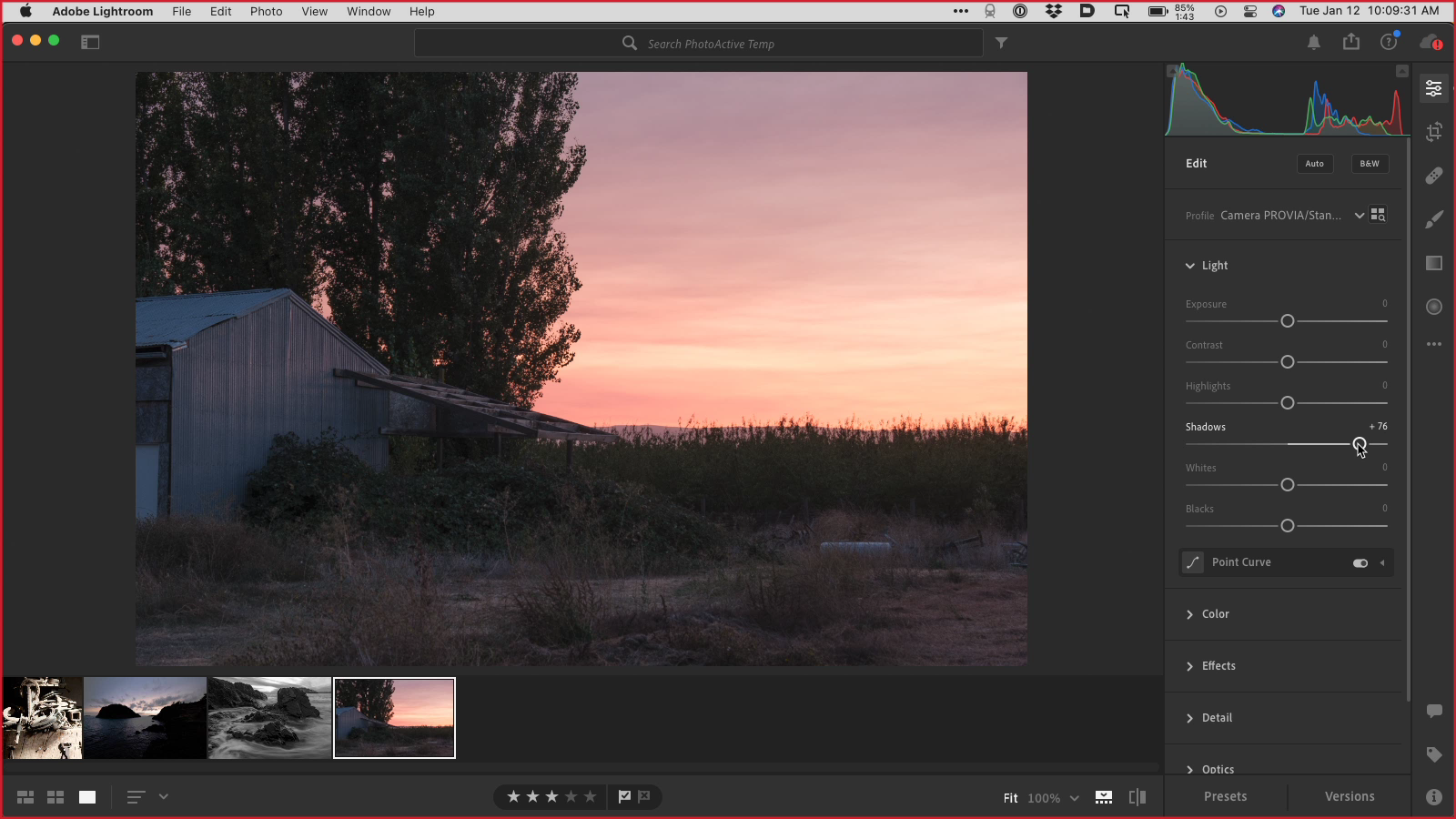Open the File menu
The width and height of the screenshot is (1456, 819).
(x=182, y=11)
